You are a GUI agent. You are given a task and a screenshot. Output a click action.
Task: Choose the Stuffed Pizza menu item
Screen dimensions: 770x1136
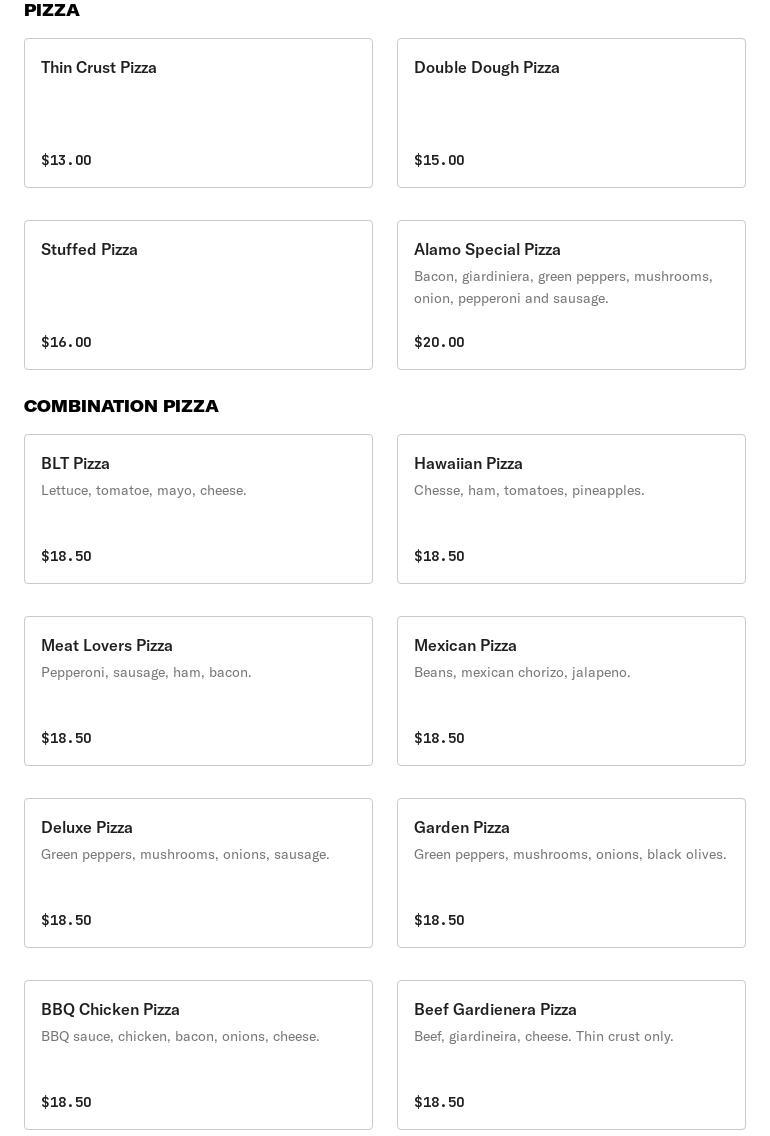(198, 294)
